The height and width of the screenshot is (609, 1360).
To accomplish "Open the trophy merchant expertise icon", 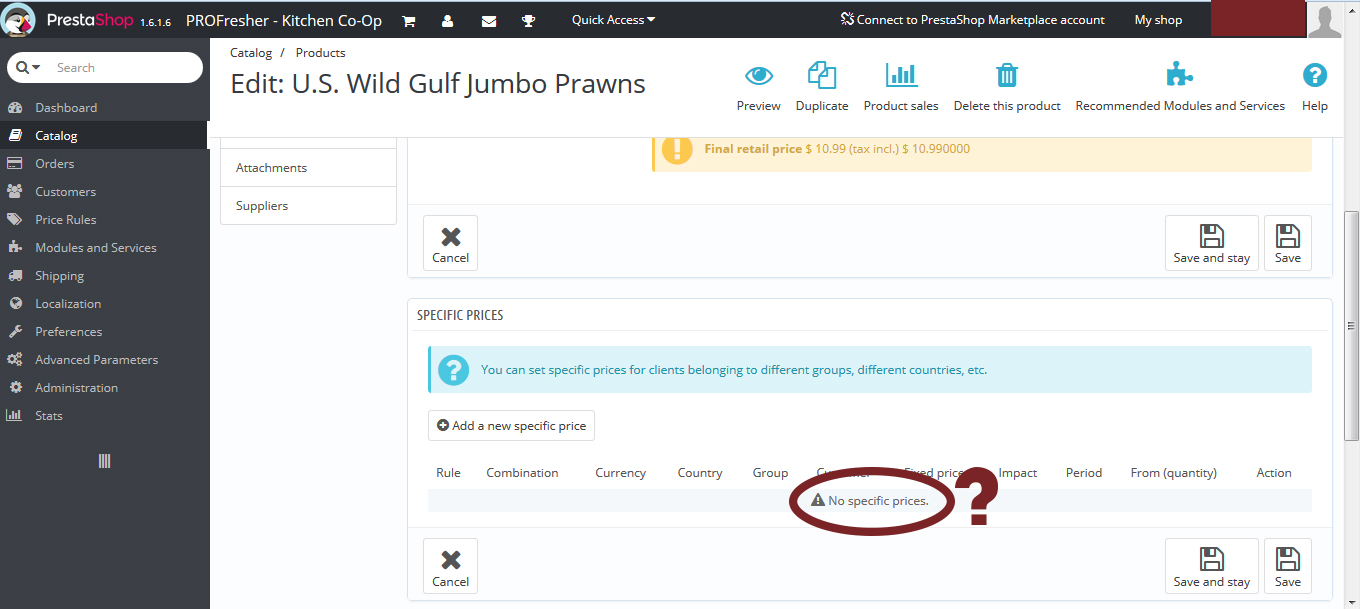I will pos(528,20).
